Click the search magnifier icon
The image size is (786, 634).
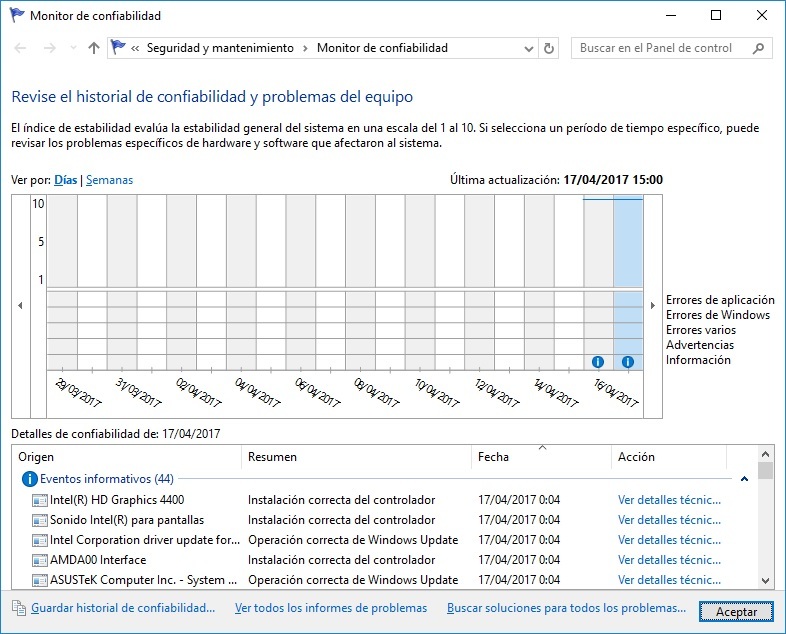tap(759, 48)
